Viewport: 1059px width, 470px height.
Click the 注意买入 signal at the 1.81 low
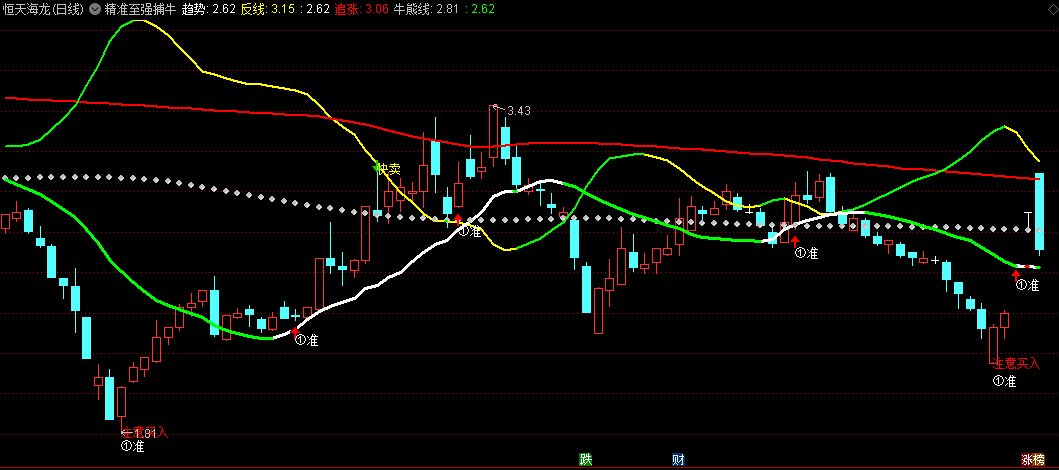tap(144, 433)
